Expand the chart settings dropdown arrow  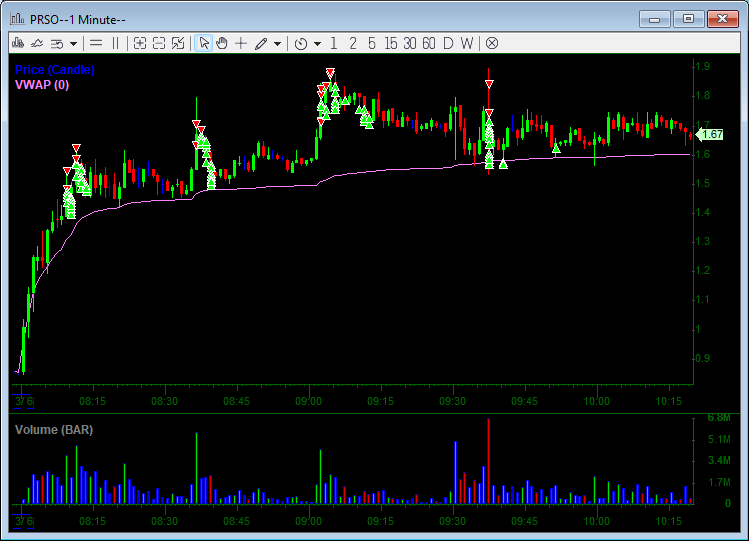click(74, 44)
